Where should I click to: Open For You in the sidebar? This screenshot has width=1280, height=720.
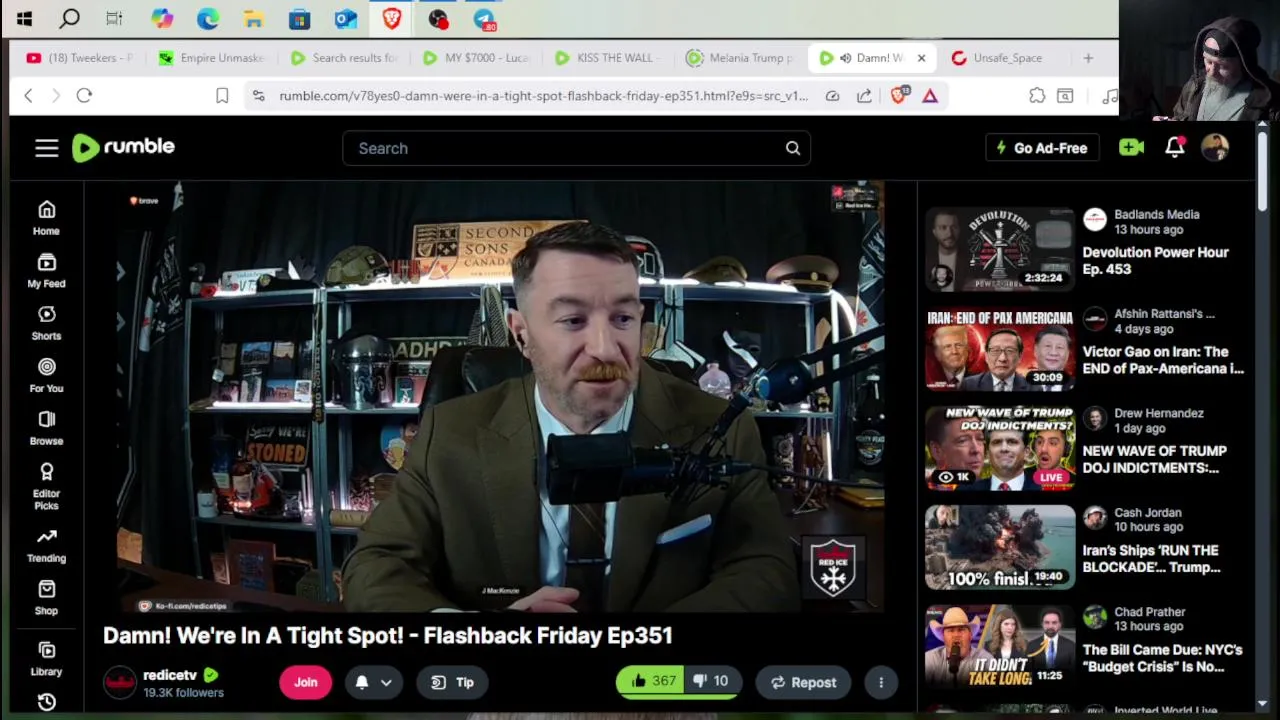[46, 375]
